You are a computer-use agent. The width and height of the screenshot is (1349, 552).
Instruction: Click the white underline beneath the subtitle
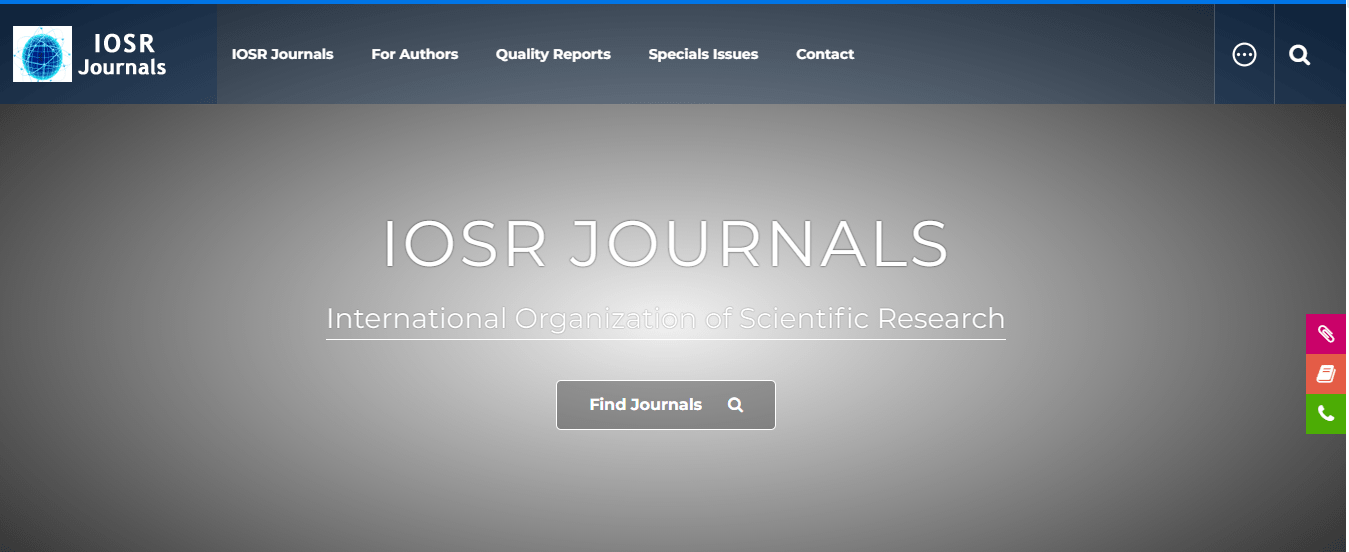point(665,339)
